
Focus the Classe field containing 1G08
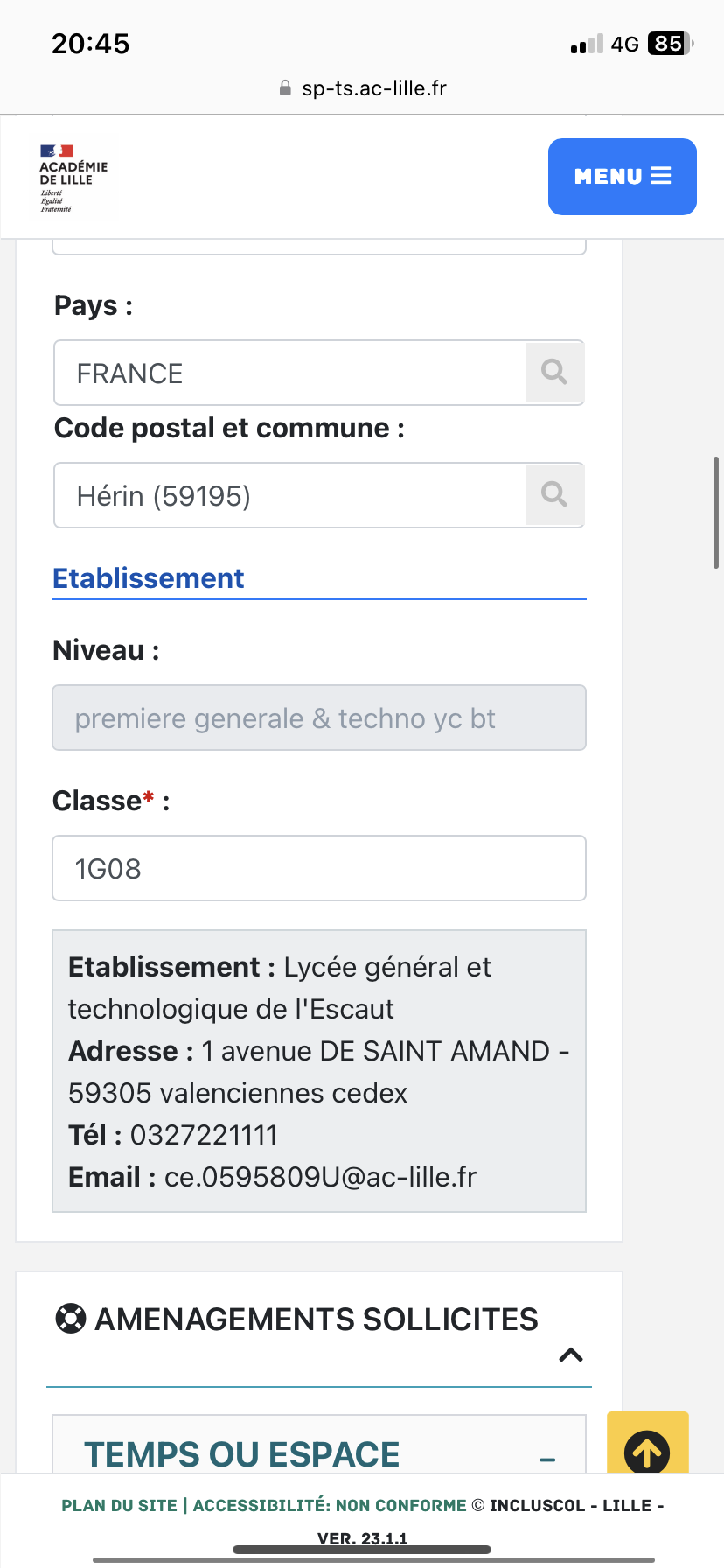pos(319,868)
